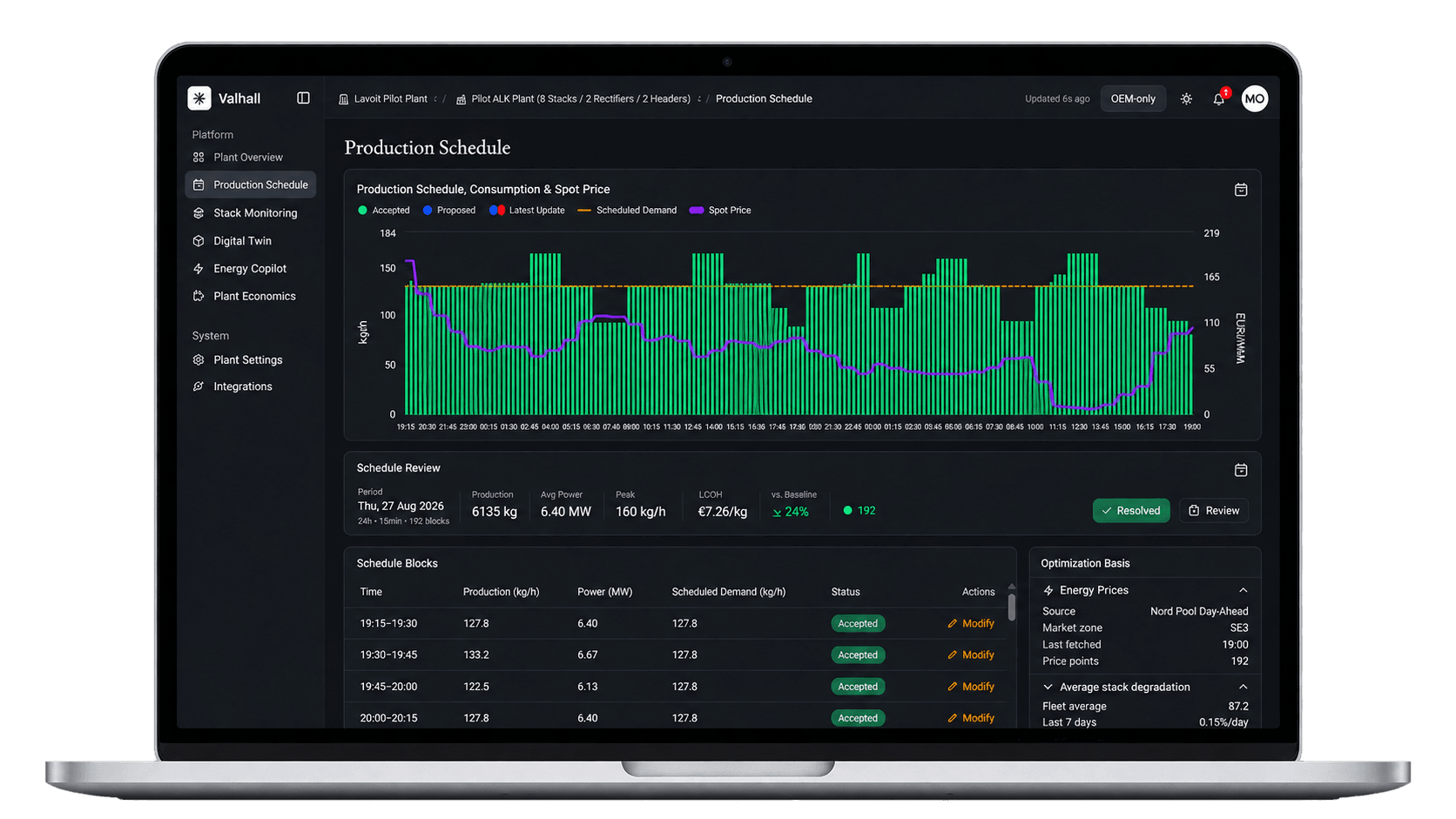Switch theme using the sun icon
1456x819 pixels.
coord(1186,99)
